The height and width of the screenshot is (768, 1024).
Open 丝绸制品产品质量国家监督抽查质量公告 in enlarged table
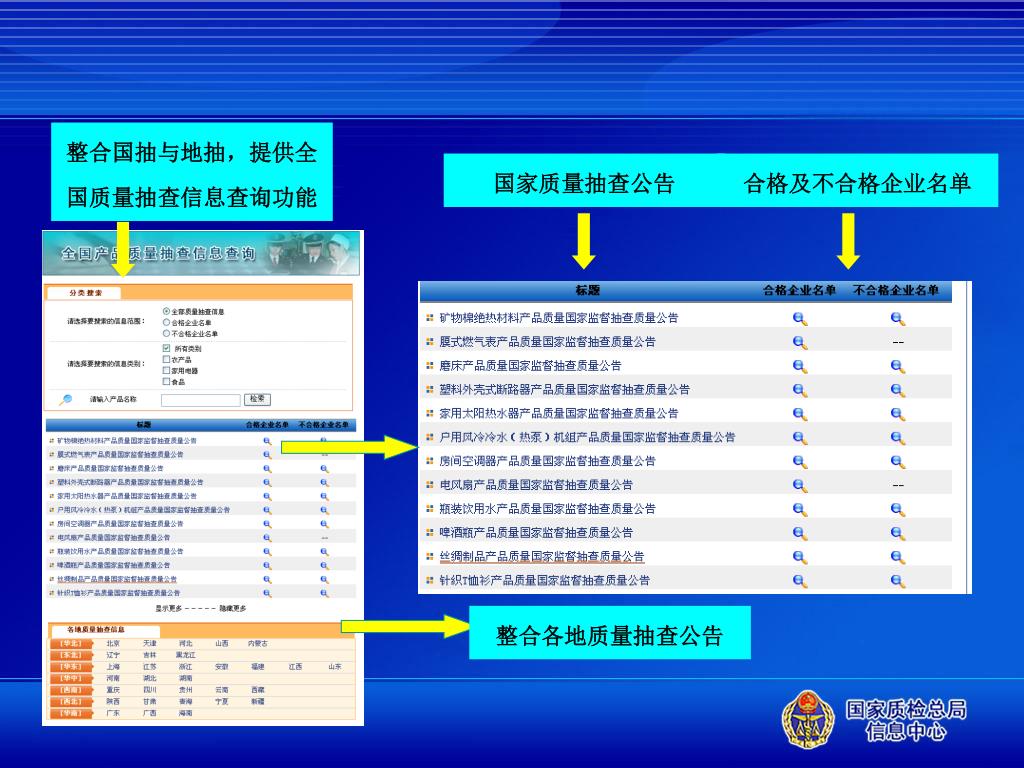coord(542,556)
